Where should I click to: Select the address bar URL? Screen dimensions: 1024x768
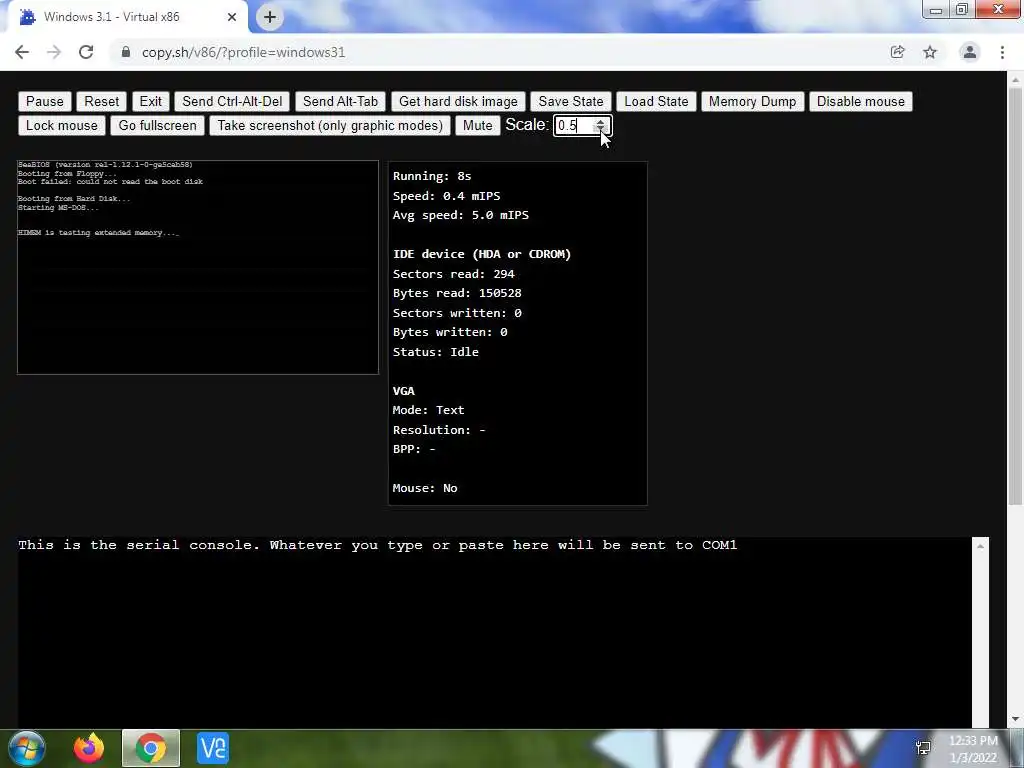[x=244, y=52]
